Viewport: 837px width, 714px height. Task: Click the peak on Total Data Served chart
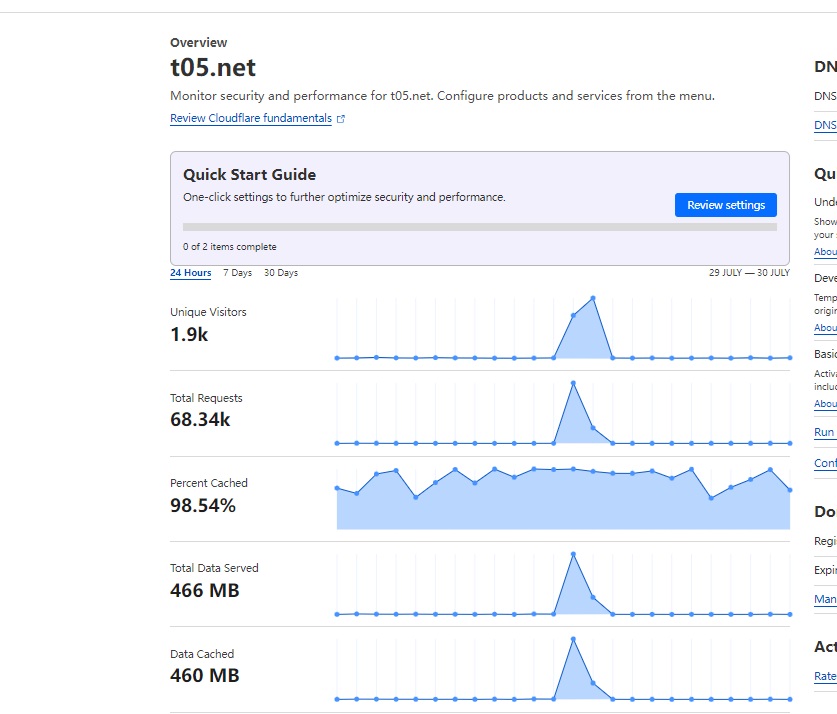tap(573, 553)
